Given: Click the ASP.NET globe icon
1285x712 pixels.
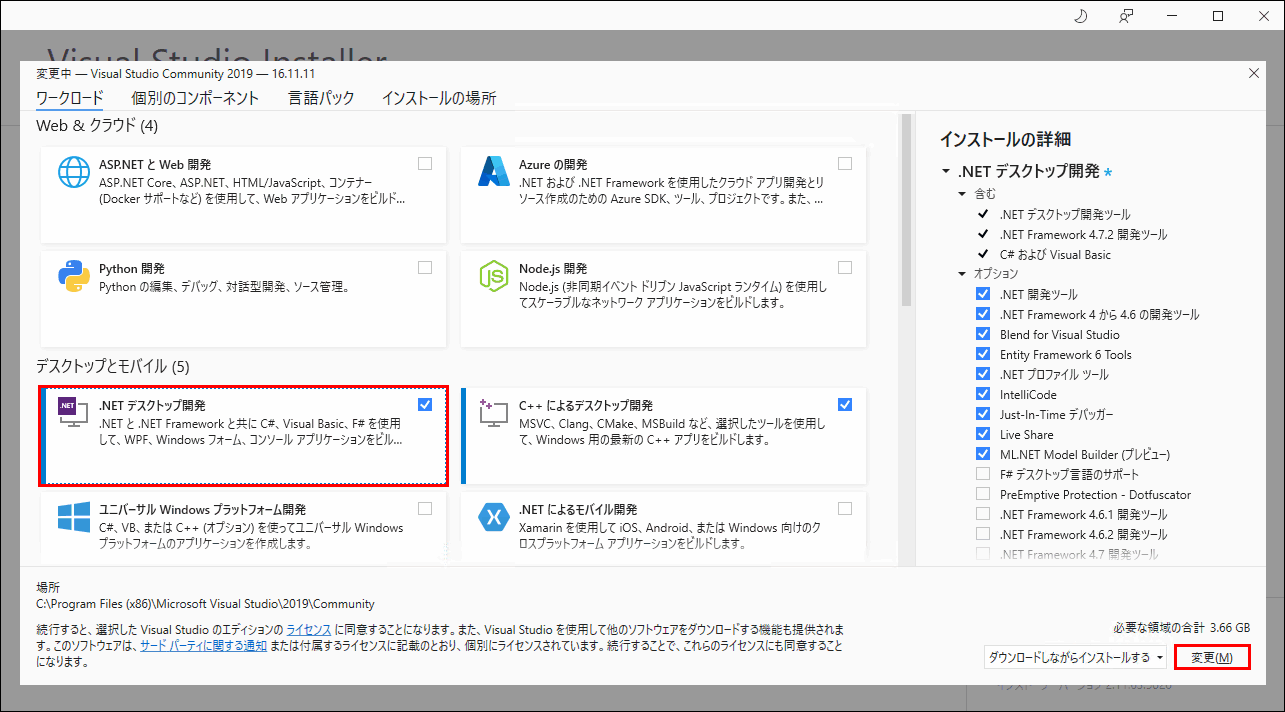Looking at the screenshot, I should tap(74, 172).
